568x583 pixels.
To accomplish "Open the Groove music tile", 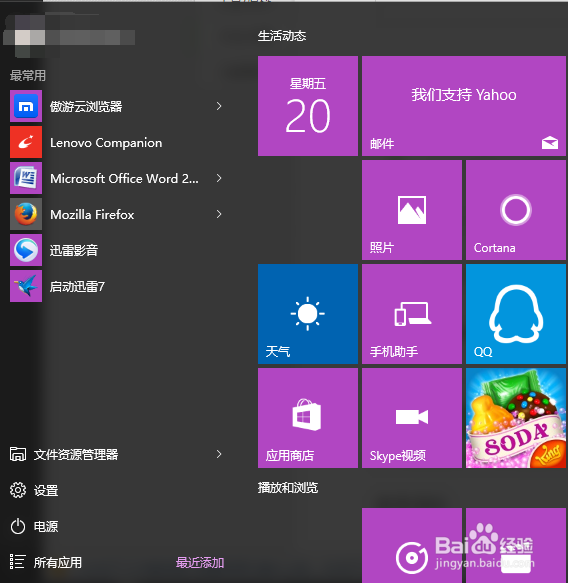I will click(x=412, y=545).
